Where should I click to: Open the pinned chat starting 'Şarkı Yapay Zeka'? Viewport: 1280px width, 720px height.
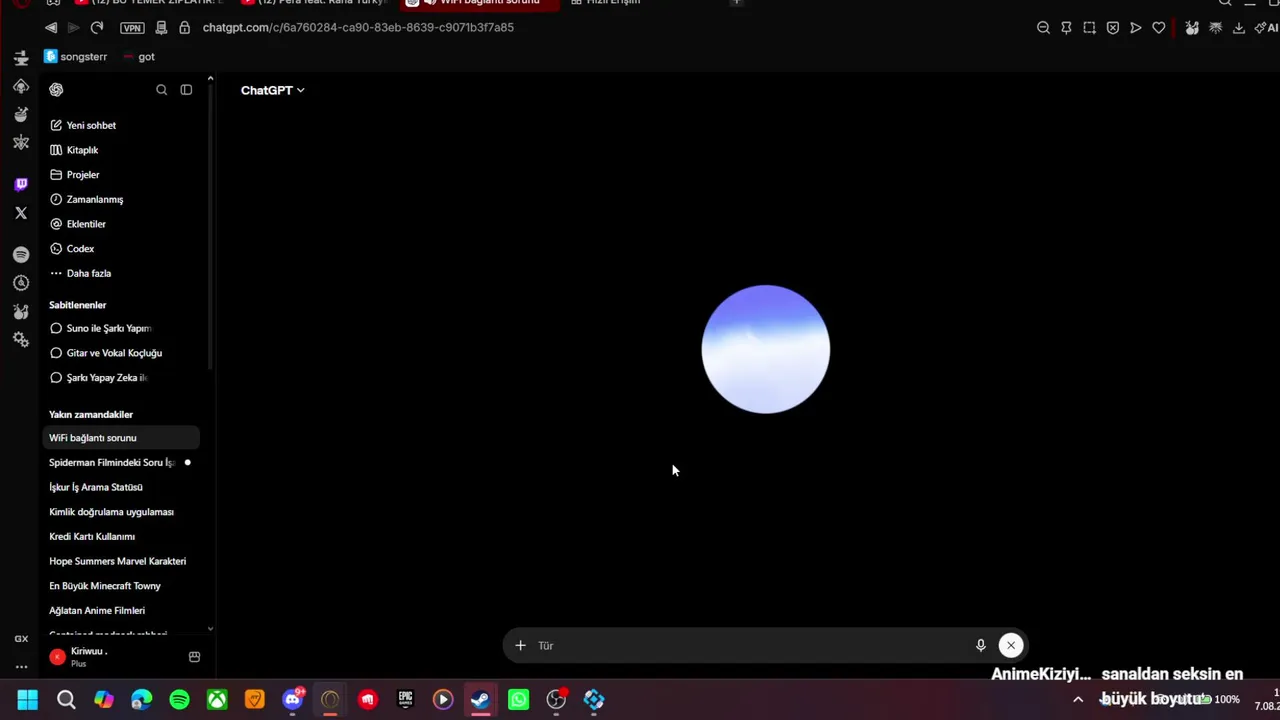pyautogui.click(x=120, y=378)
